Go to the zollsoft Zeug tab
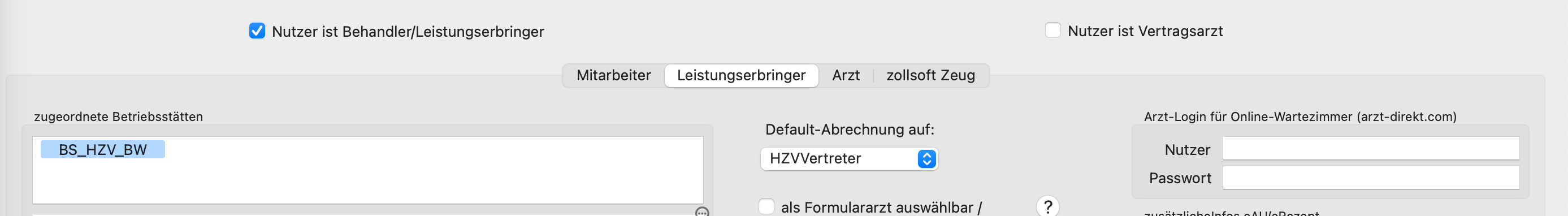The image size is (1568, 216). [930, 75]
